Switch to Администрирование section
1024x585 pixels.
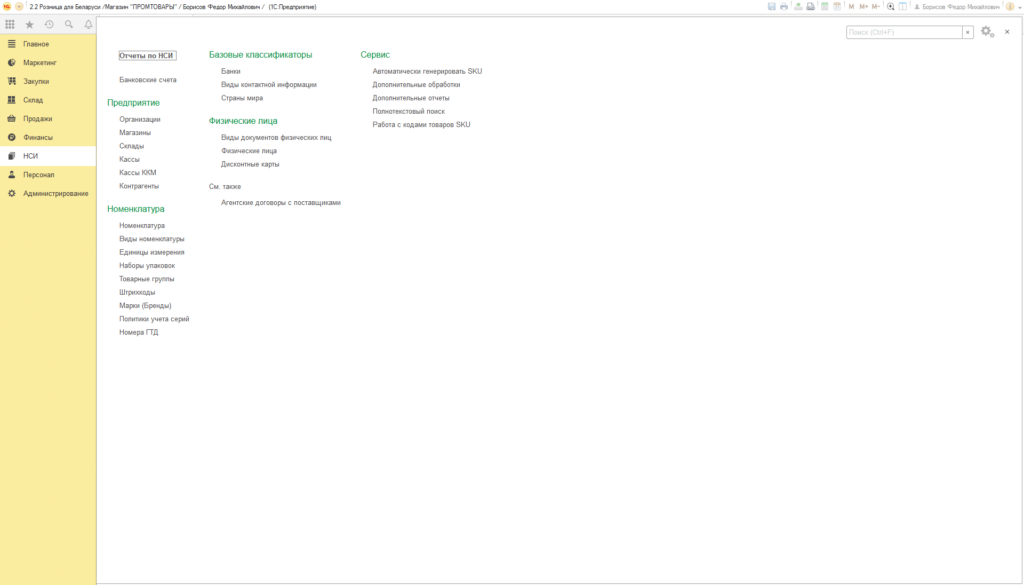tap(56, 193)
